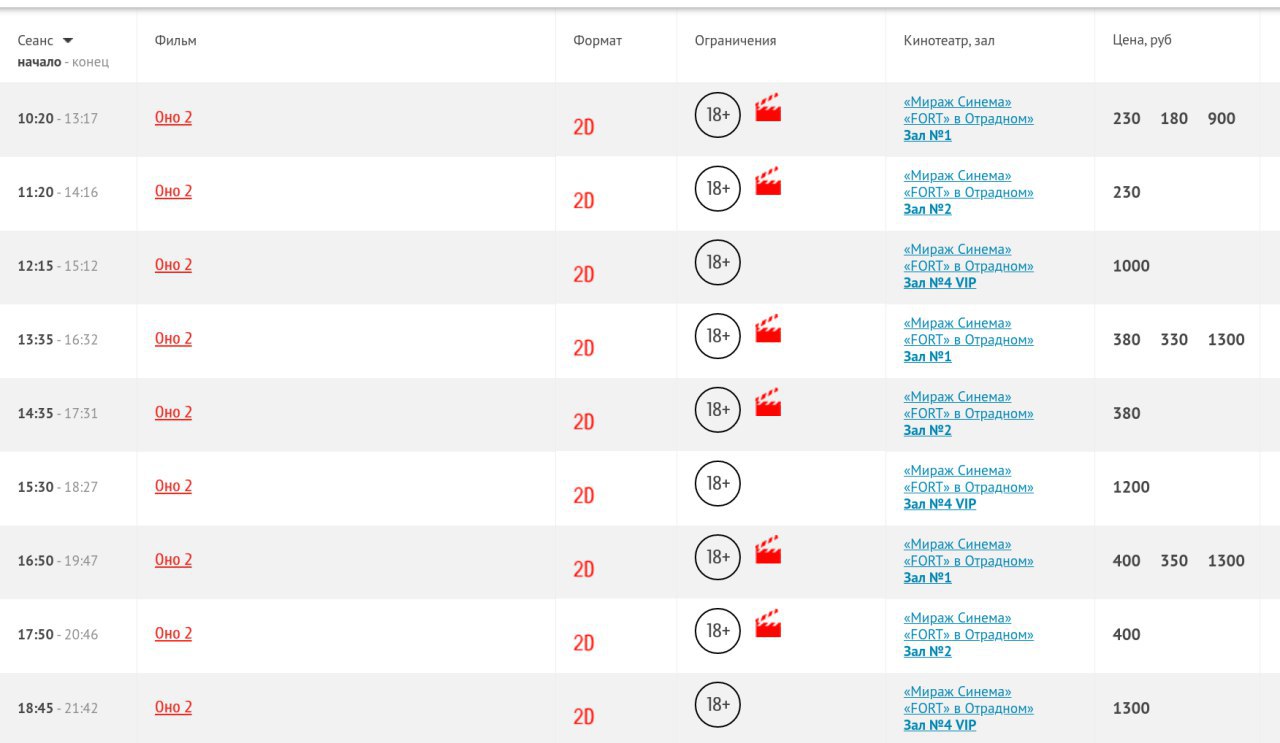Select the 1000 price in the 12:15 row

[1132, 266]
